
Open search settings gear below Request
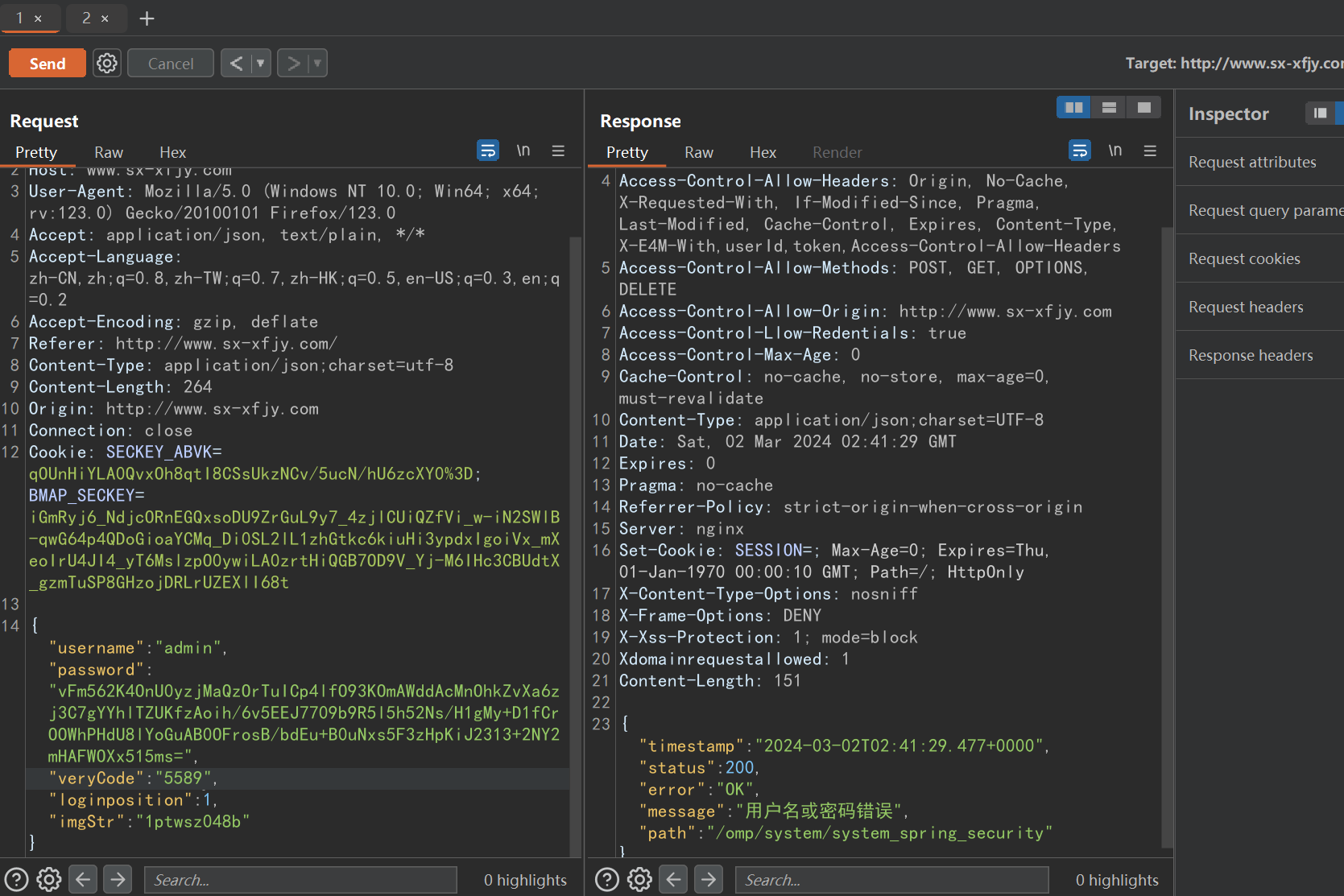point(49,880)
